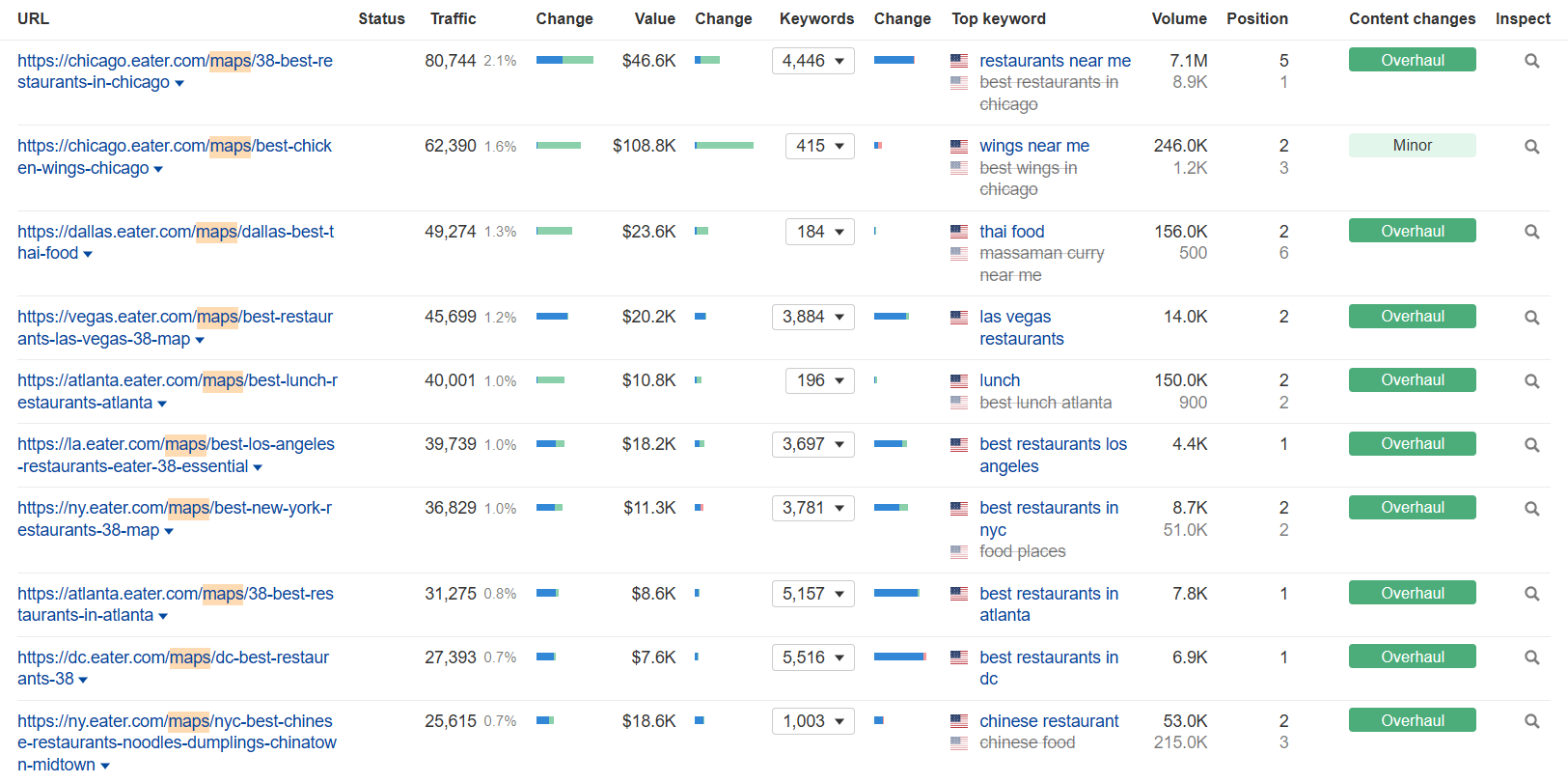Click value cell $46.6K
The image size is (1568, 783).
[x=648, y=61]
